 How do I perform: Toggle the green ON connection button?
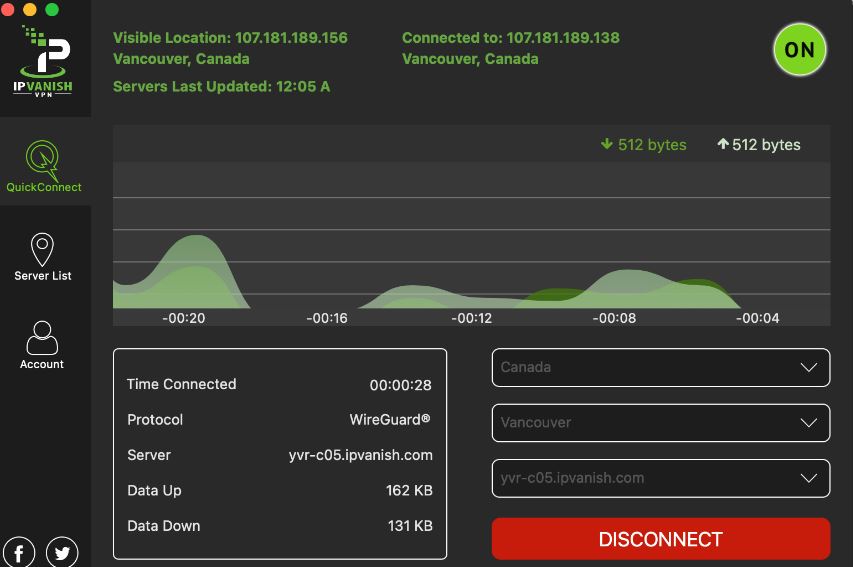[x=800, y=50]
